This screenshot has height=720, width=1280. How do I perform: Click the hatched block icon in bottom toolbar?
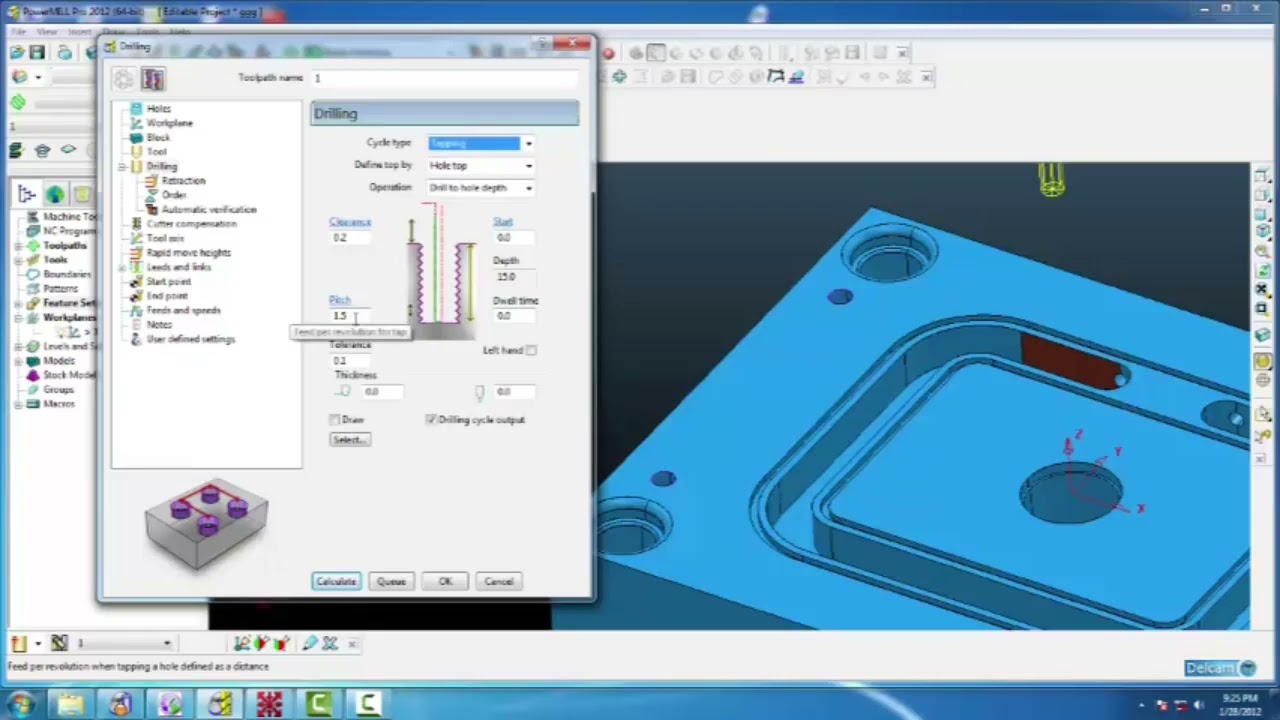(x=59, y=643)
